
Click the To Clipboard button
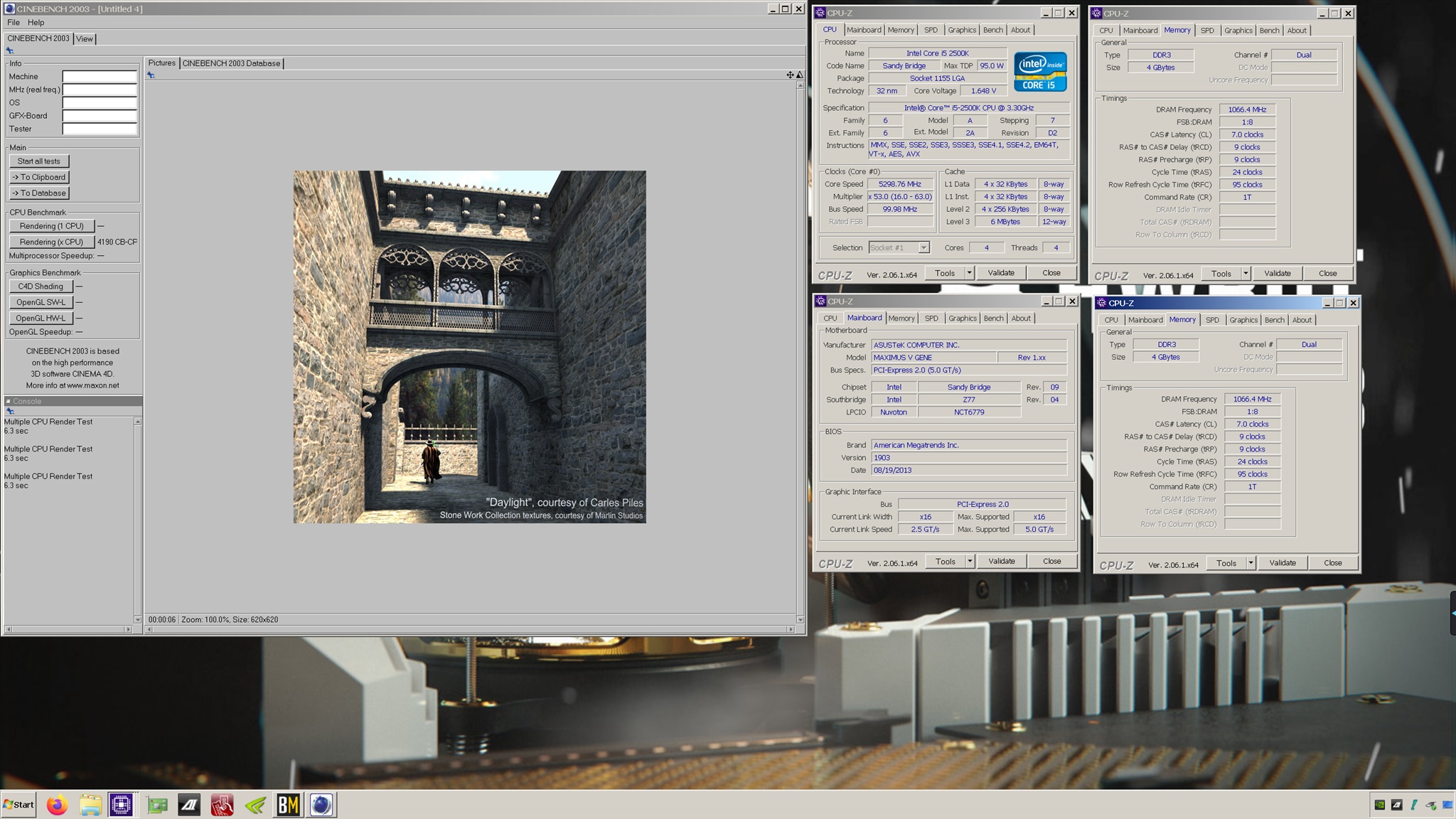[39, 177]
